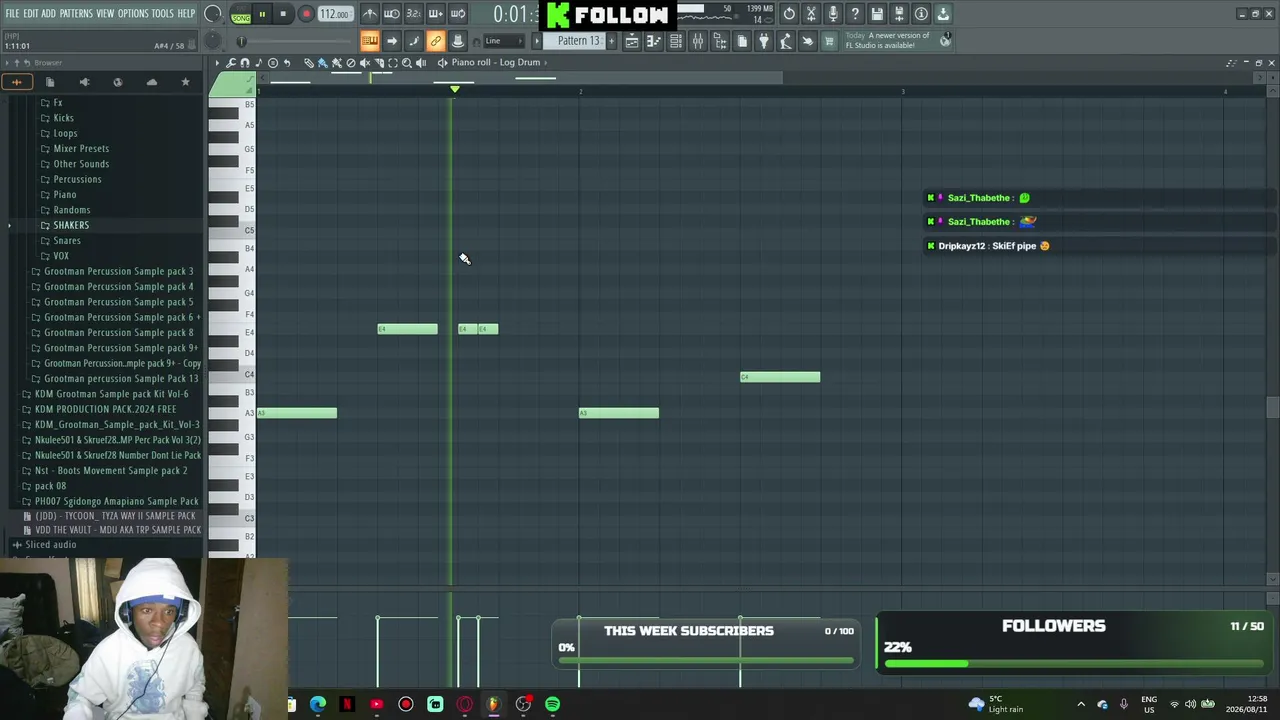The width and height of the screenshot is (1280, 720).
Task: Click the tempo value 112.000
Action: click(334, 15)
